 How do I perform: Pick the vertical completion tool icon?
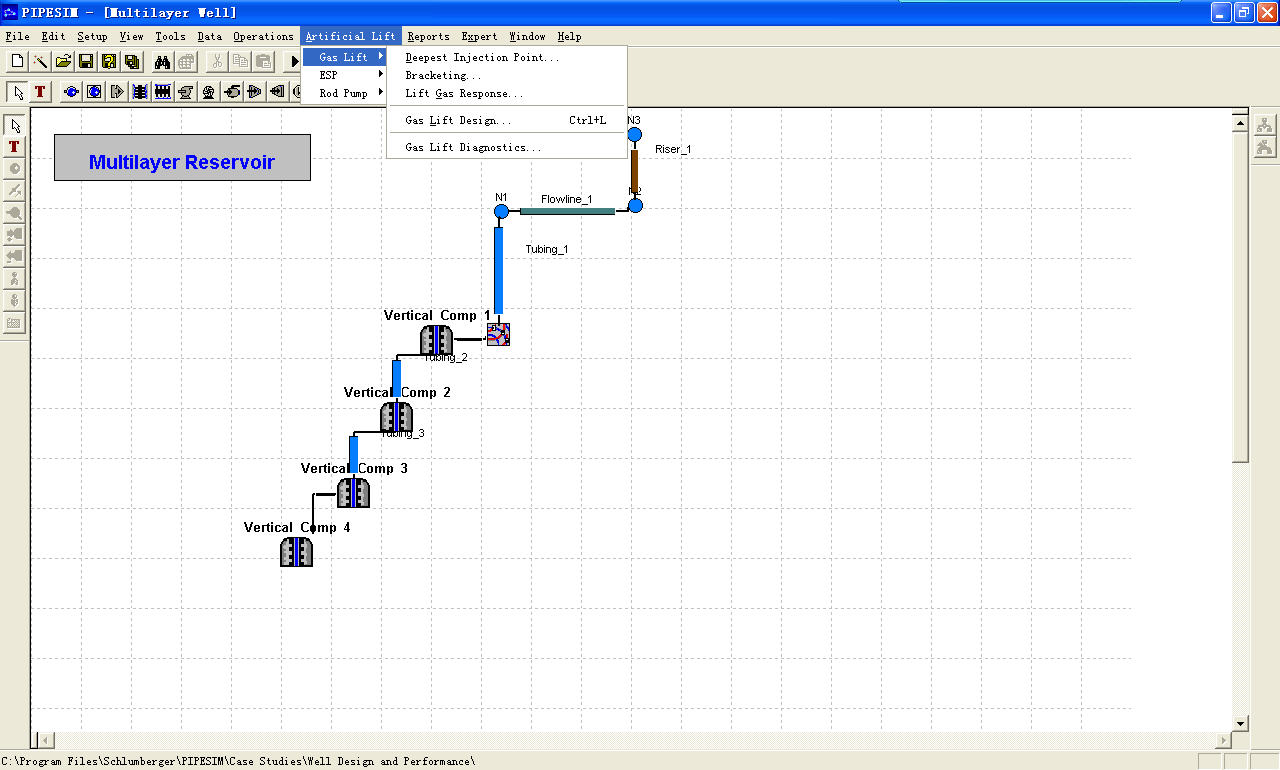[140, 92]
